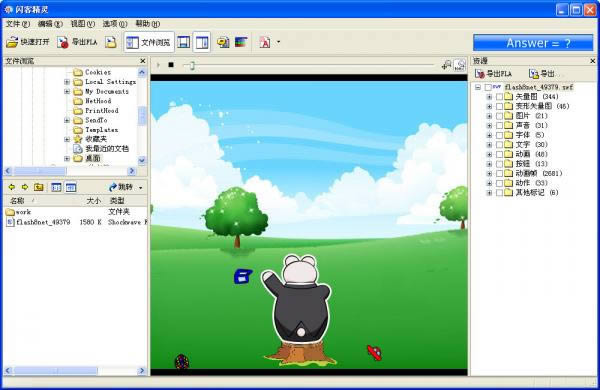Click the color gradient monitor icon
The height and width of the screenshot is (390, 600).
pos(241,42)
